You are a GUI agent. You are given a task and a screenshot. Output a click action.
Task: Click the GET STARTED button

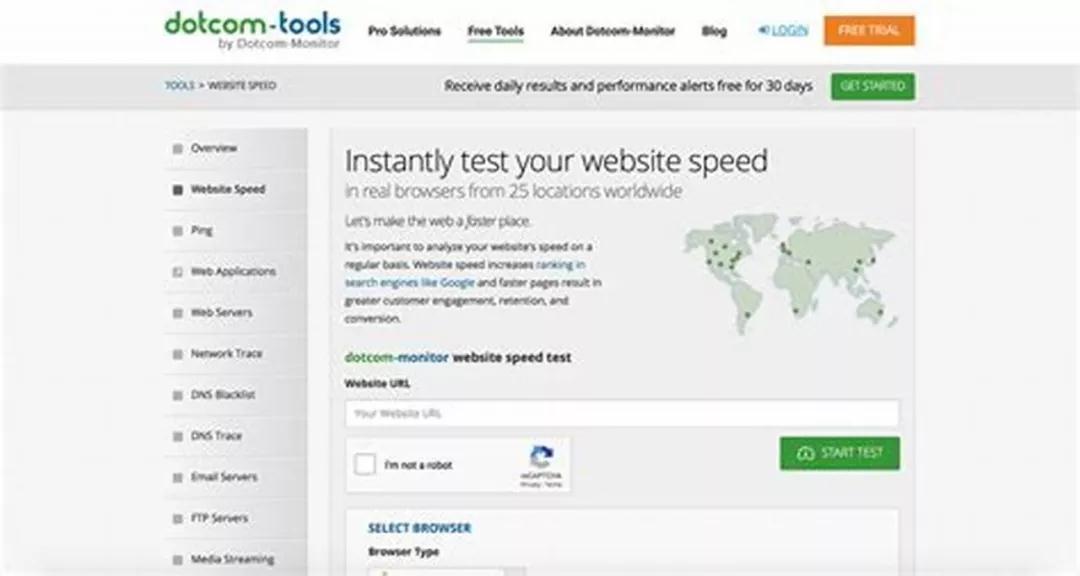[873, 86]
